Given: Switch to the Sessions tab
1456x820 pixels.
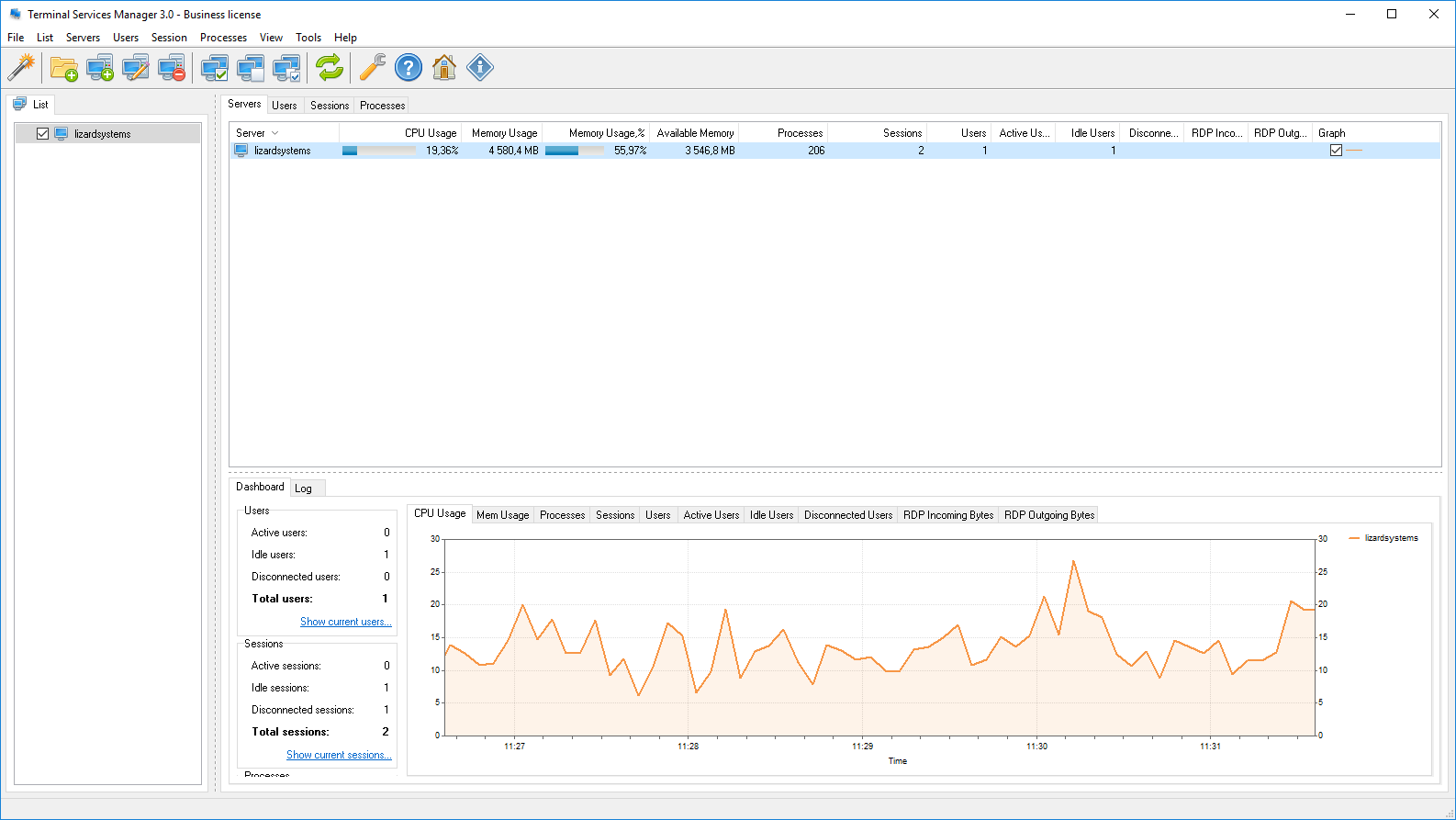Looking at the screenshot, I should click(x=329, y=106).
